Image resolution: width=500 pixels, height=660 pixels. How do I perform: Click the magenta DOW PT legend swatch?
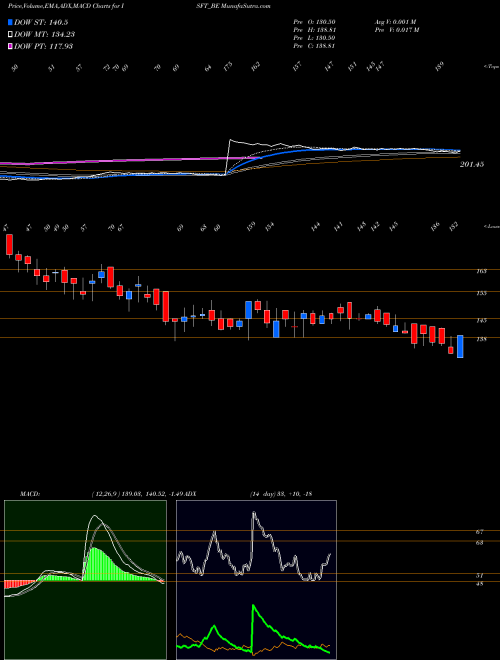tap(11, 46)
